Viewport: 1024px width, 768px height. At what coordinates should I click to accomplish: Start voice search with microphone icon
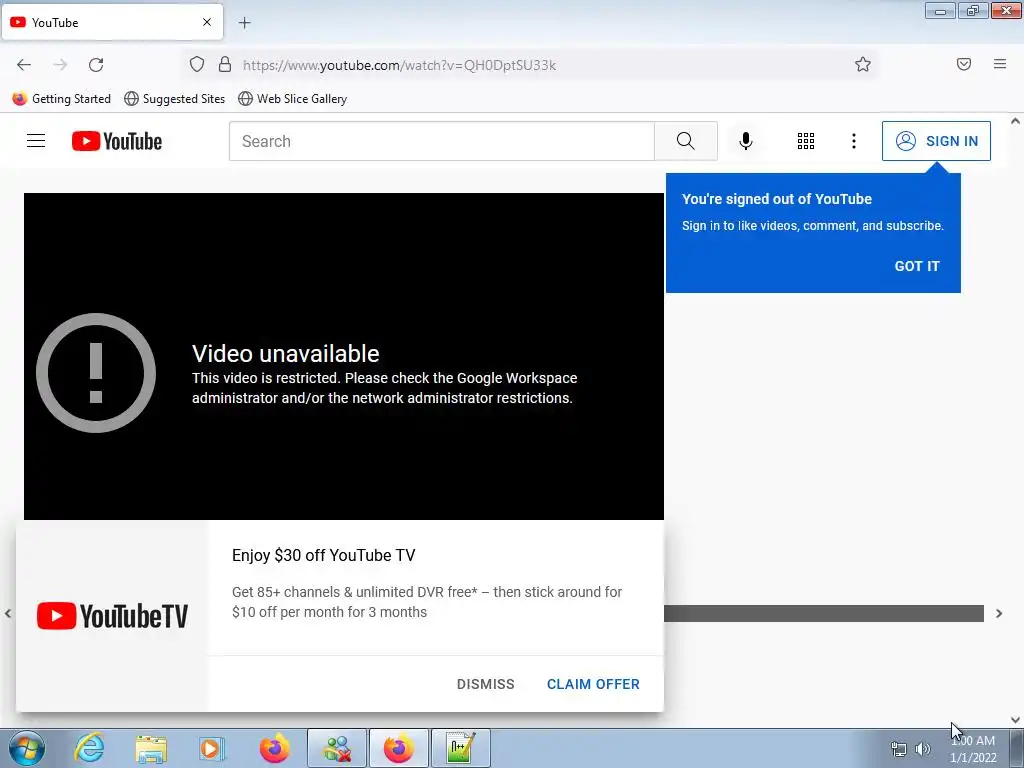coord(746,141)
